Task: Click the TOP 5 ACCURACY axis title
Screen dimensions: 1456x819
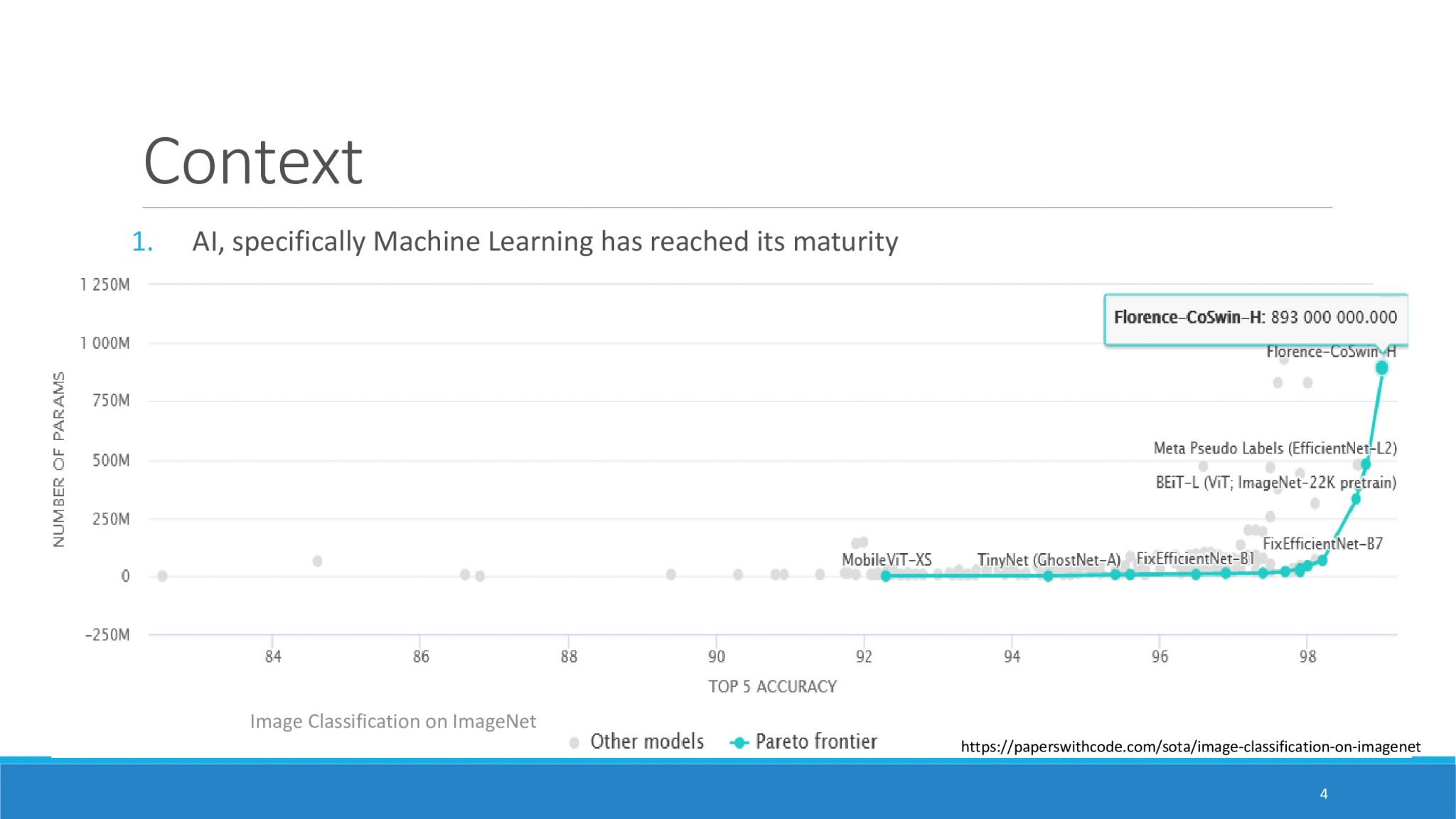Action: tap(772, 687)
